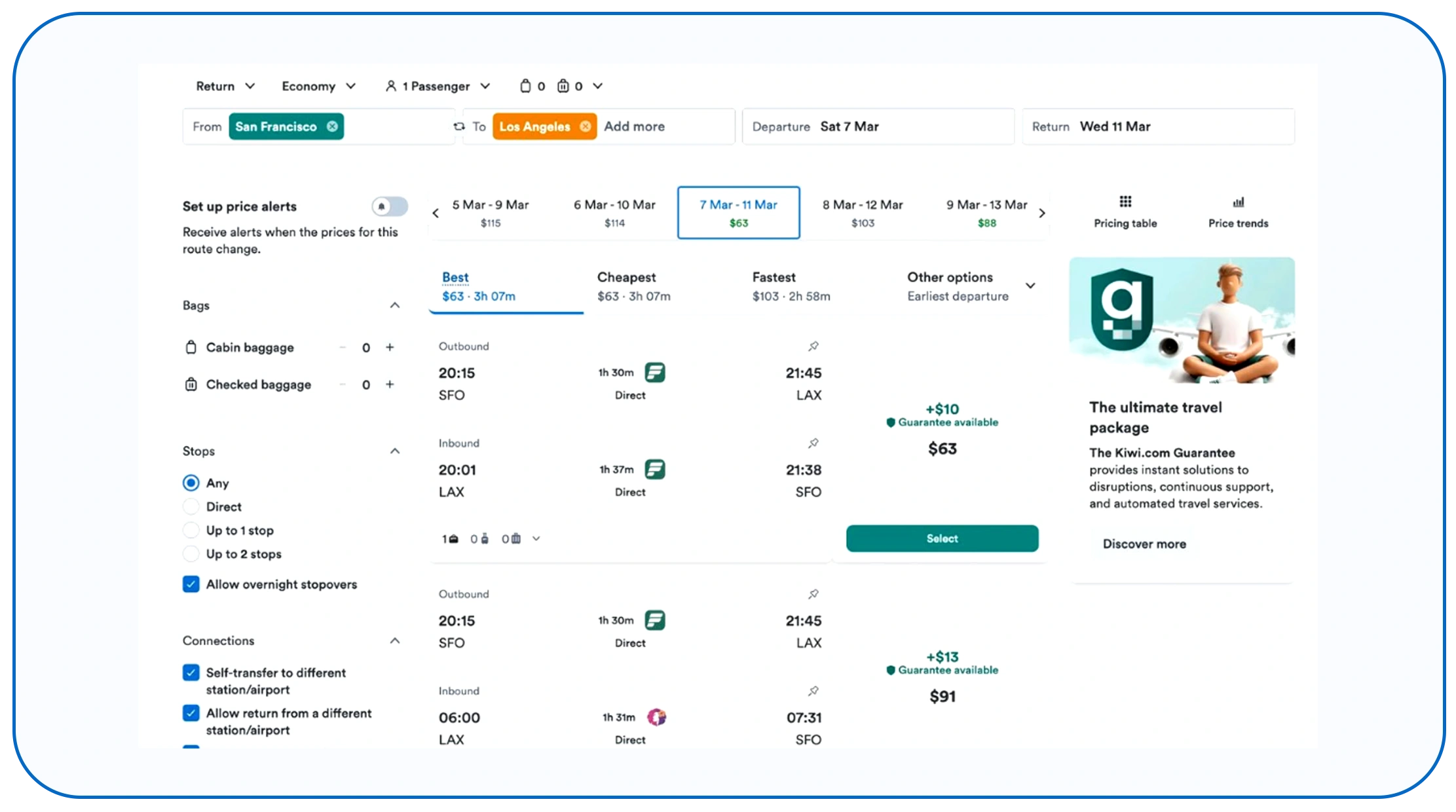Click airline logo on 20:15 outbound $63 flight
This screenshot has width=1456, height=812.
click(655, 373)
